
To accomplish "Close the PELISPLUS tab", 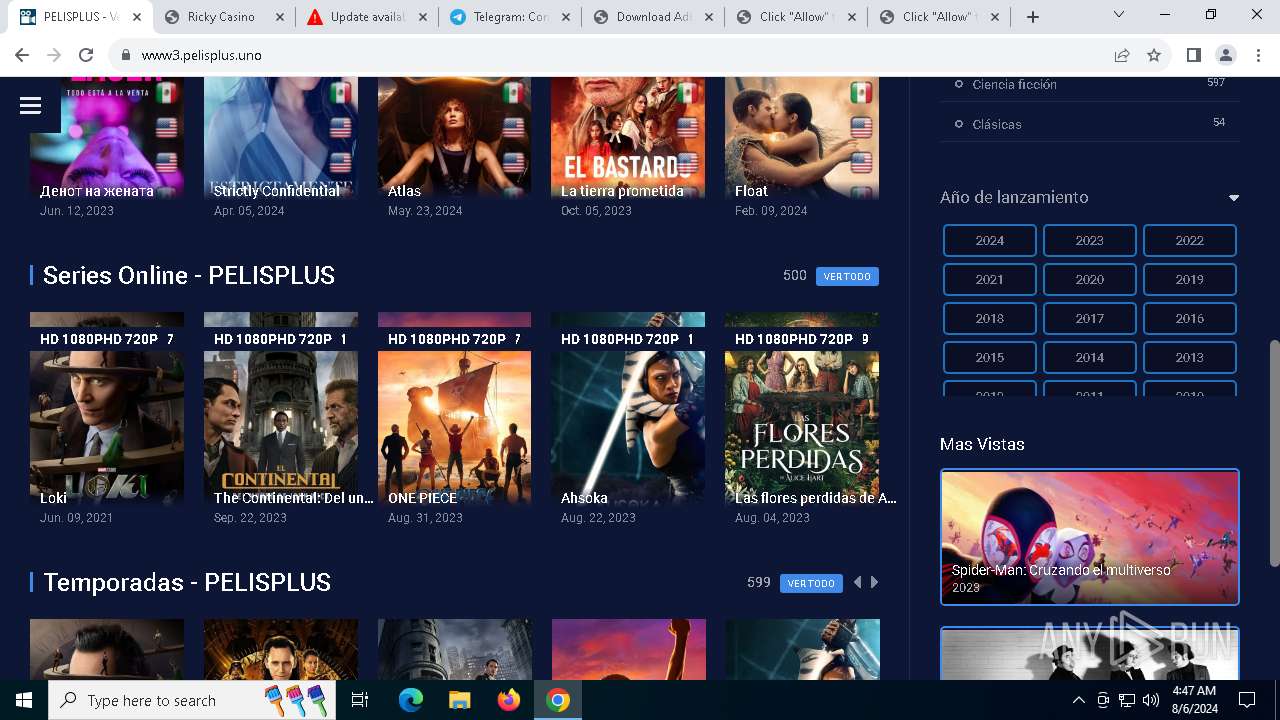I will click(137, 17).
